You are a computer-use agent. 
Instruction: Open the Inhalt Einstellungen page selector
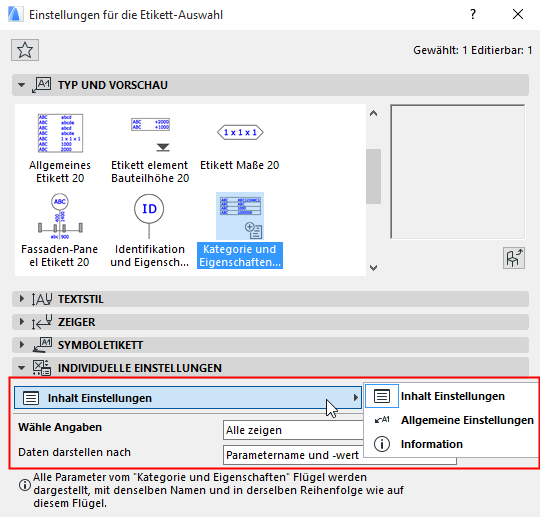pos(188,398)
